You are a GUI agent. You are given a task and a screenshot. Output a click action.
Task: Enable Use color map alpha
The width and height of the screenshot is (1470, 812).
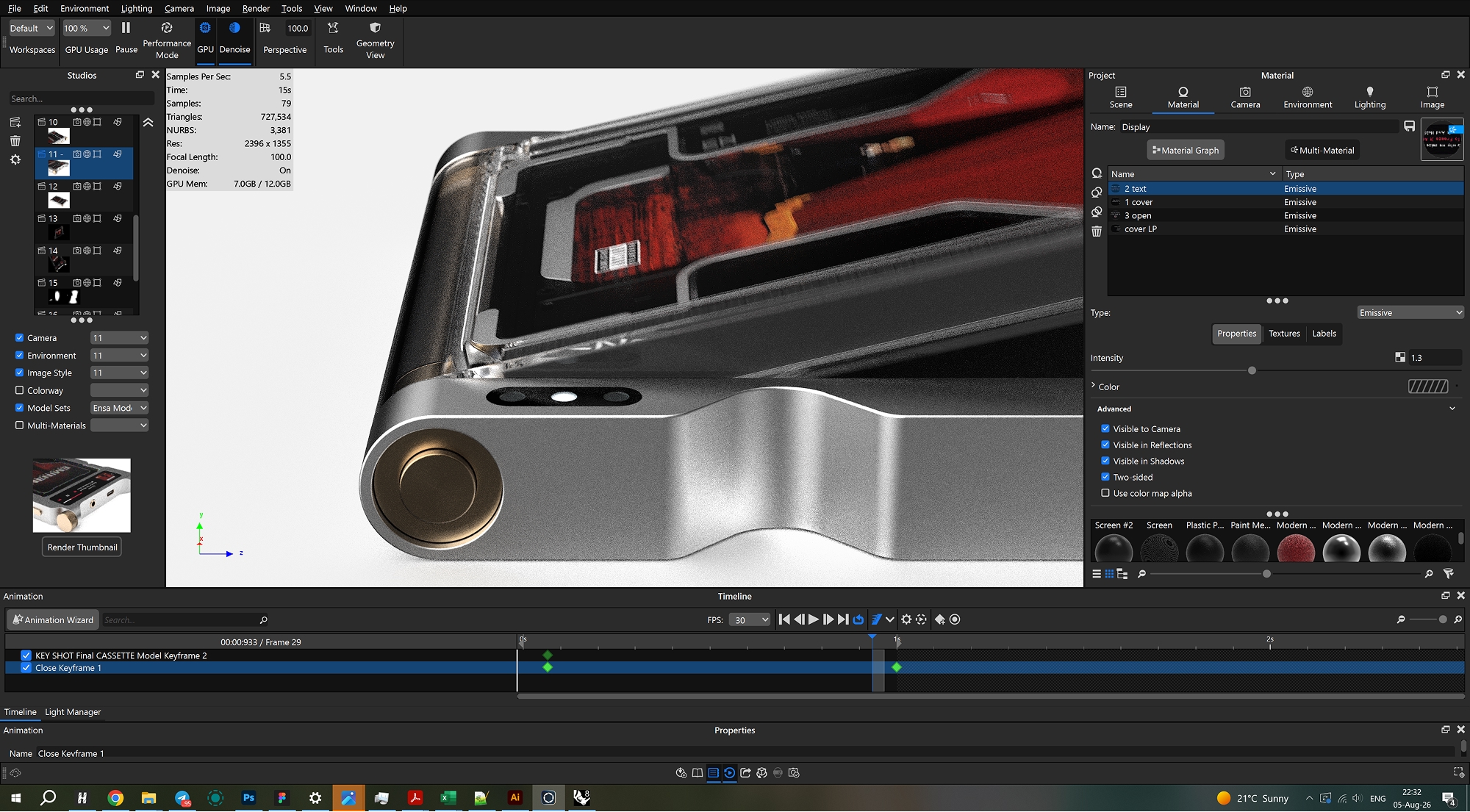point(1105,493)
